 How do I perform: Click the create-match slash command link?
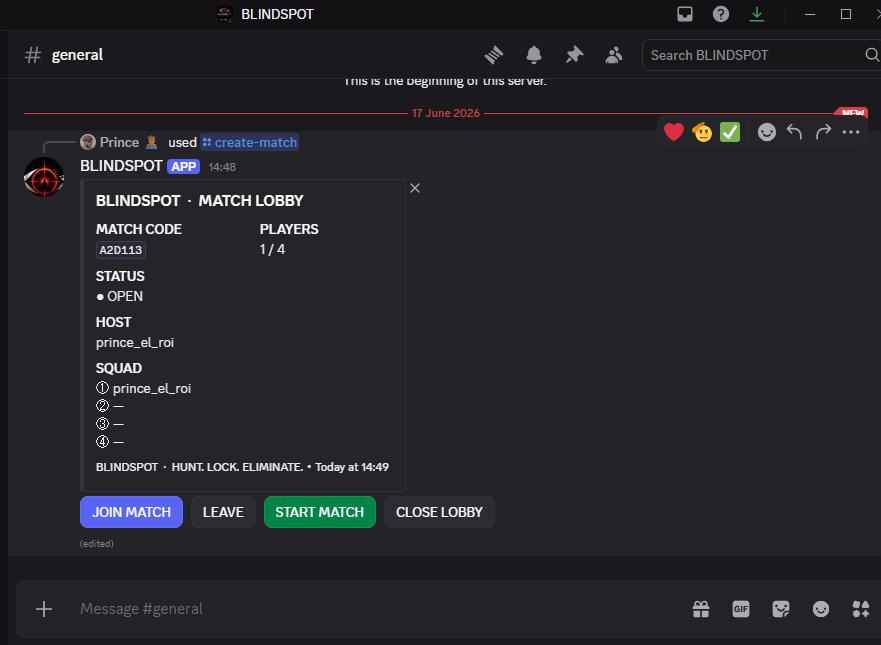pyautogui.click(x=250, y=143)
